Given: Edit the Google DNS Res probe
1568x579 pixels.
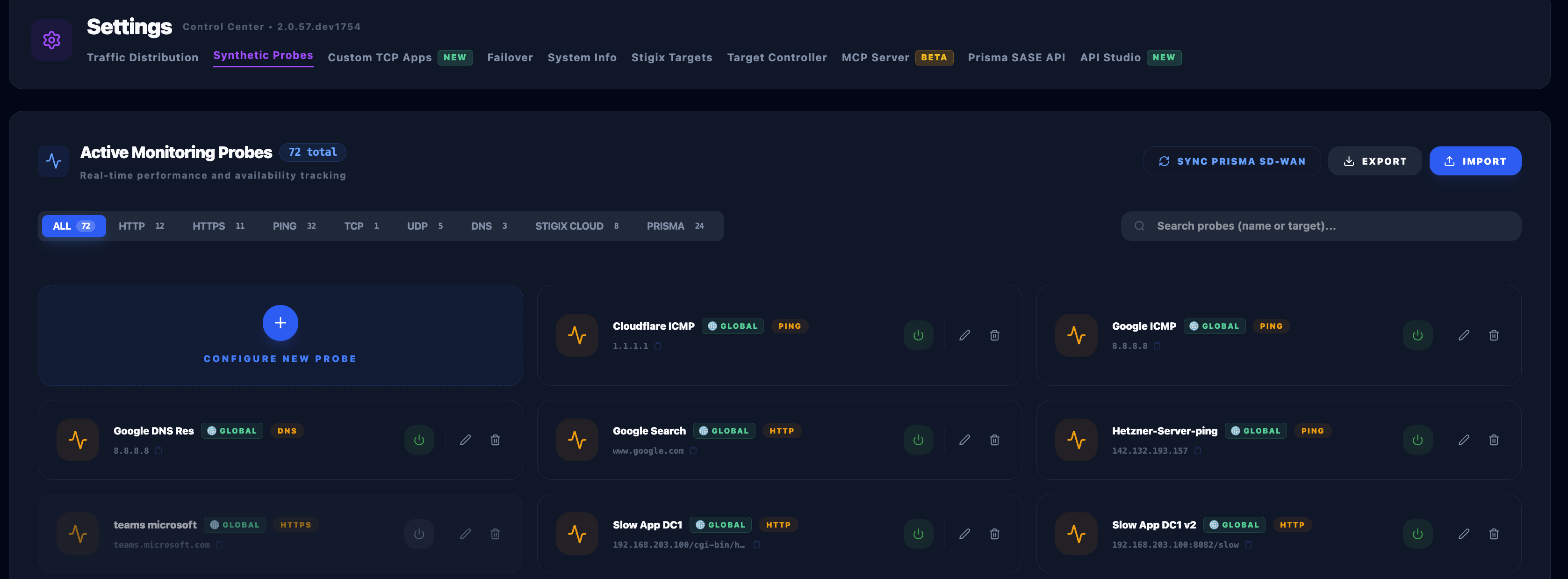Looking at the screenshot, I should (465, 440).
